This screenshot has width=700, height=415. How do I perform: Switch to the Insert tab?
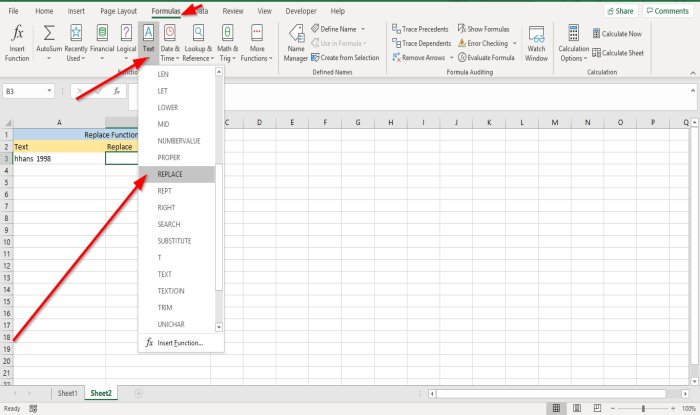[76, 11]
